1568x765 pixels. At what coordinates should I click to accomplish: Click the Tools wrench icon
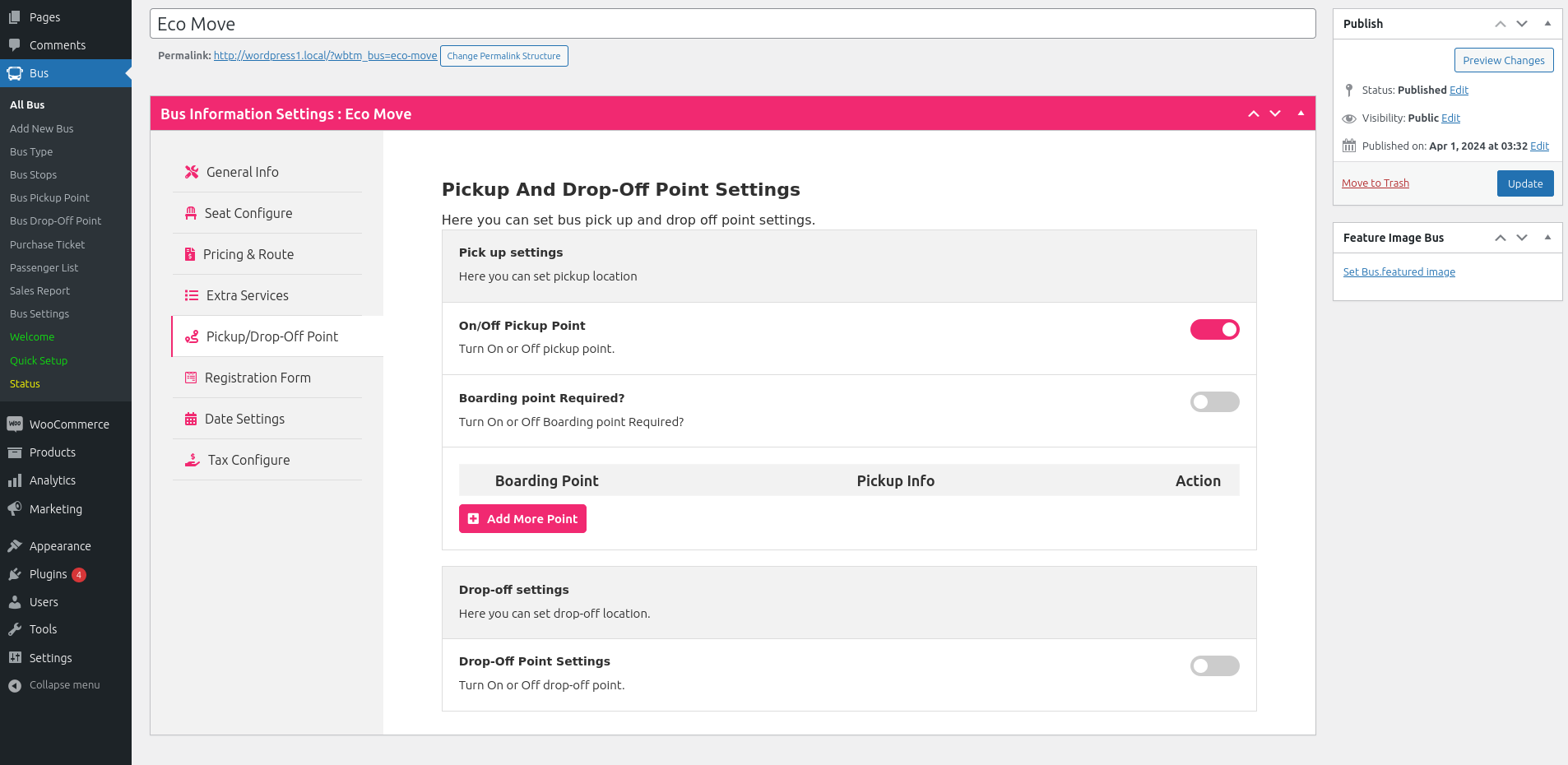click(15, 629)
